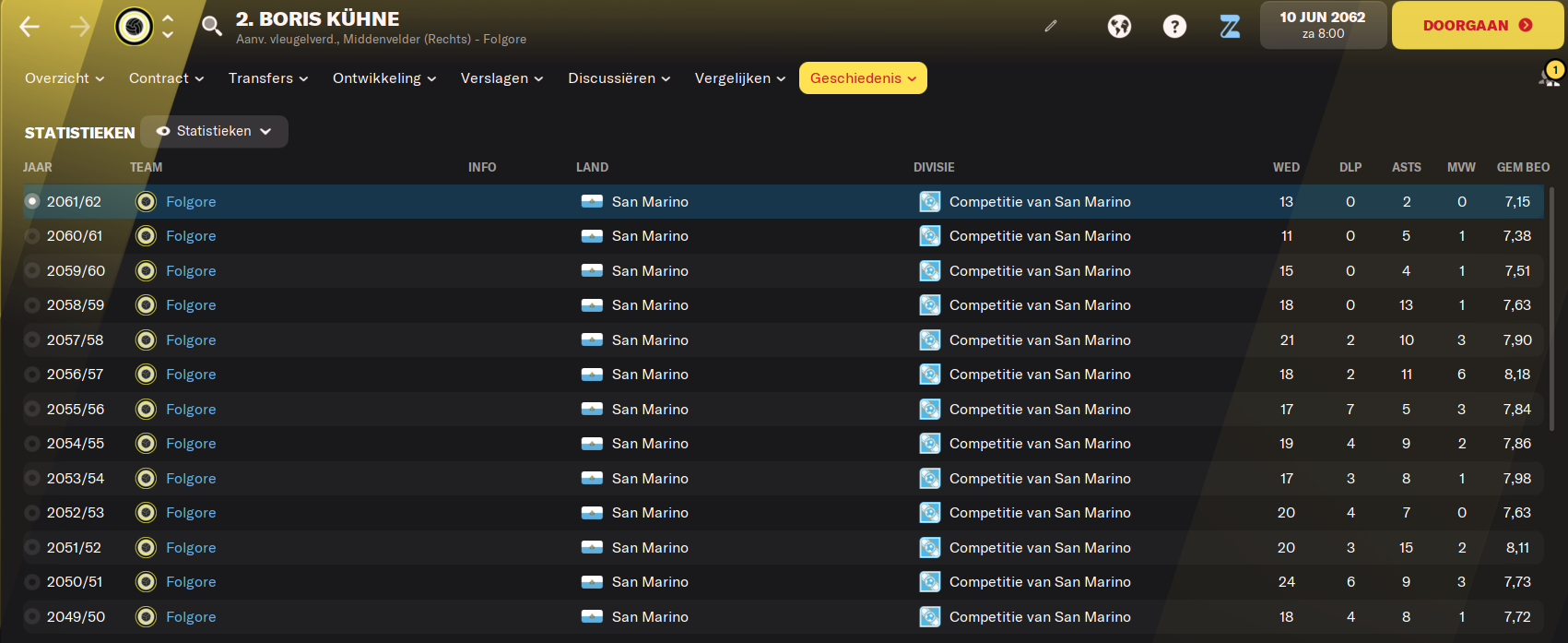
Task: Select radio button for season 2054/55
Action: click(32, 444)
